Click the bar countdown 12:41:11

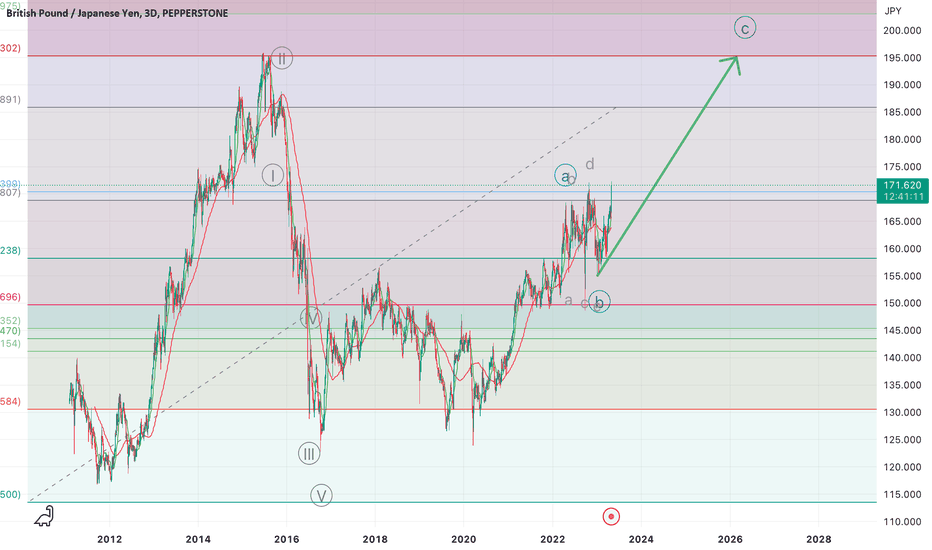(x=902, y=197)
